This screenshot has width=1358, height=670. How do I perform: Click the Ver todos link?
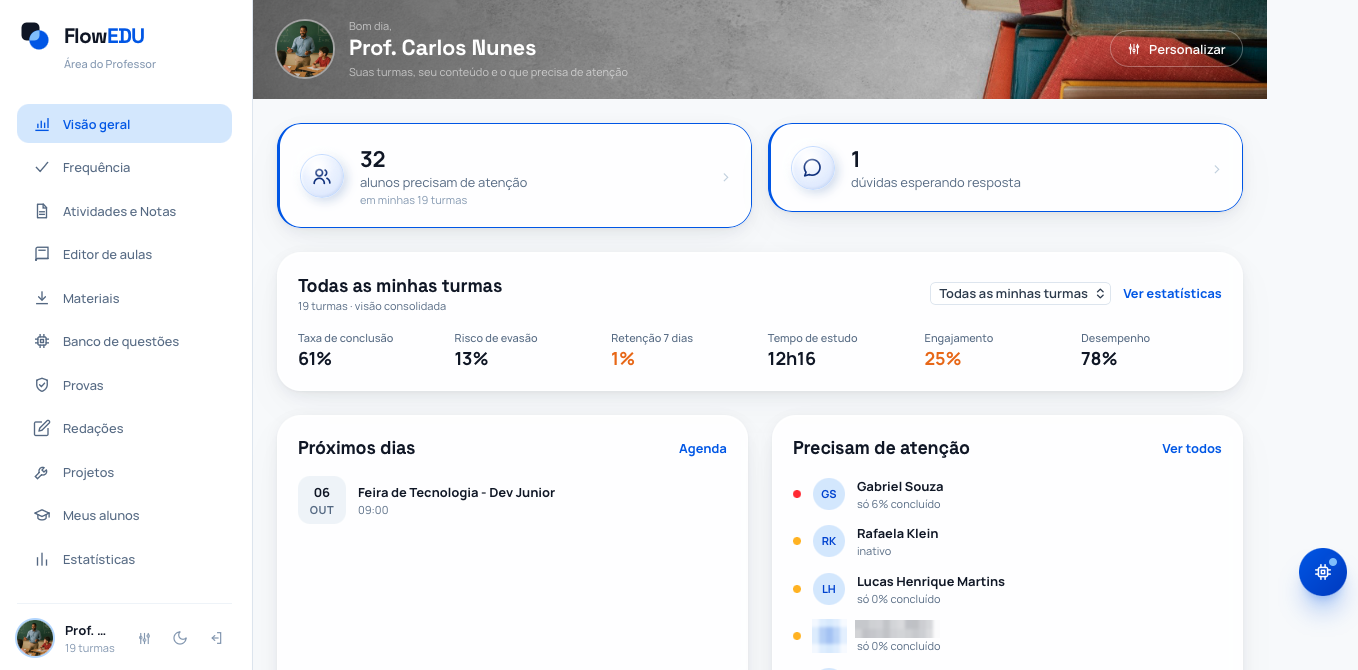pos(1192,448)
